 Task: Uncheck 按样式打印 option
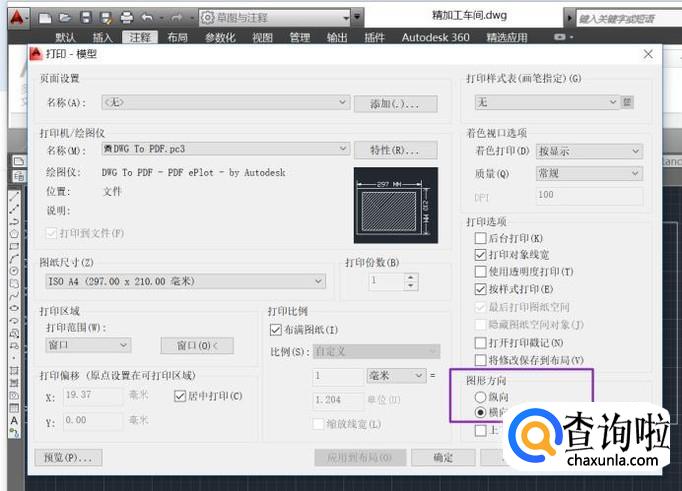(480, 289)
